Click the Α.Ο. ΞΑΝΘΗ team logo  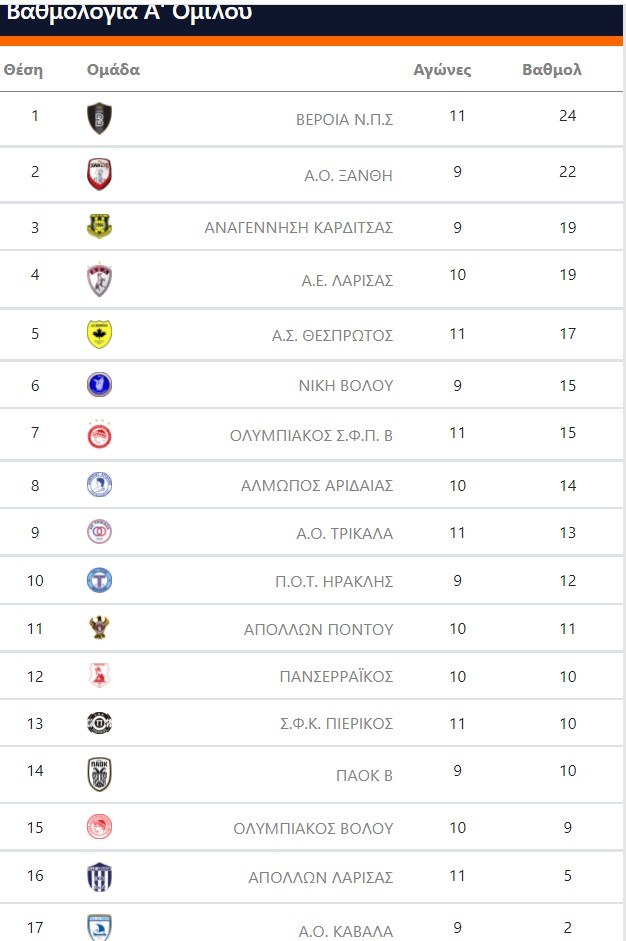(x=99, y=174)
